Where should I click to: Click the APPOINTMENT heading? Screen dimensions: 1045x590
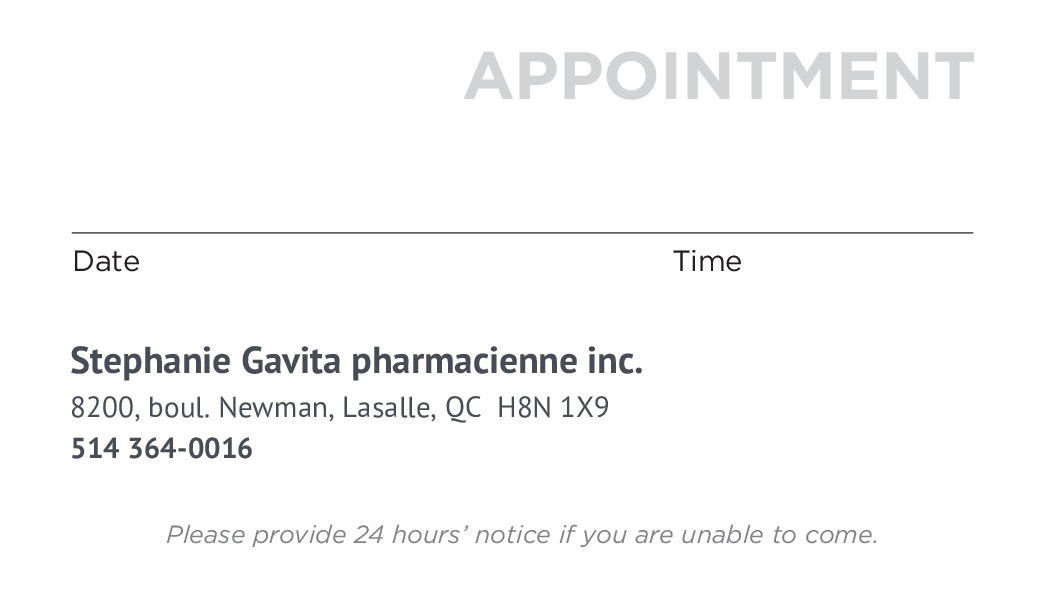click(x=718, y=77)
